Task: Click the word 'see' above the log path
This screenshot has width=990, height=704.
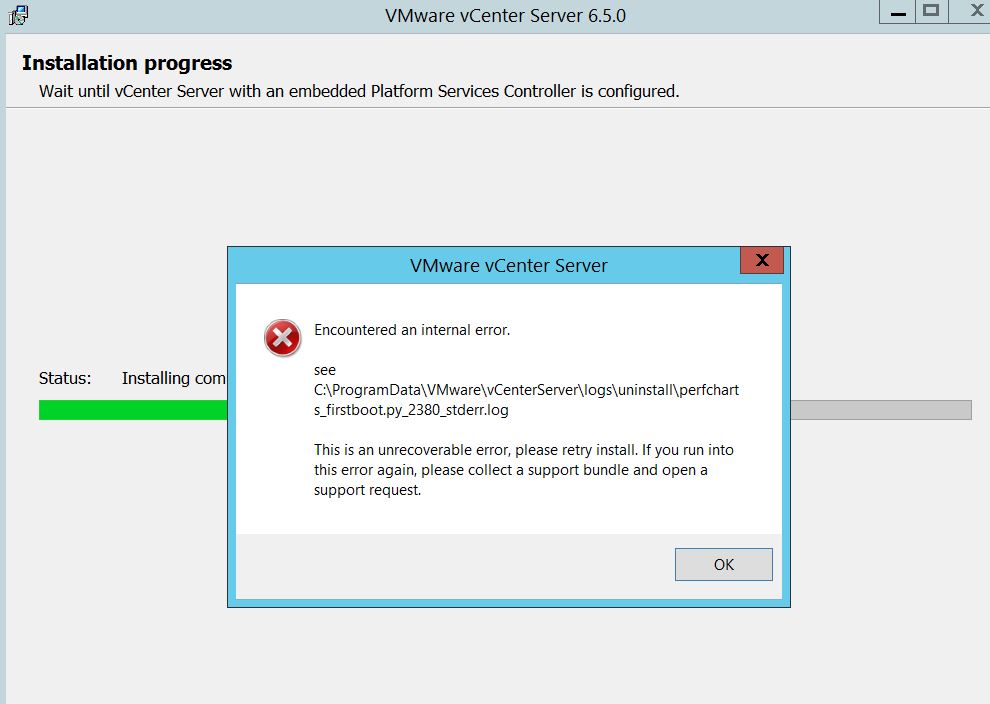Action: click(x=325, y=370)
